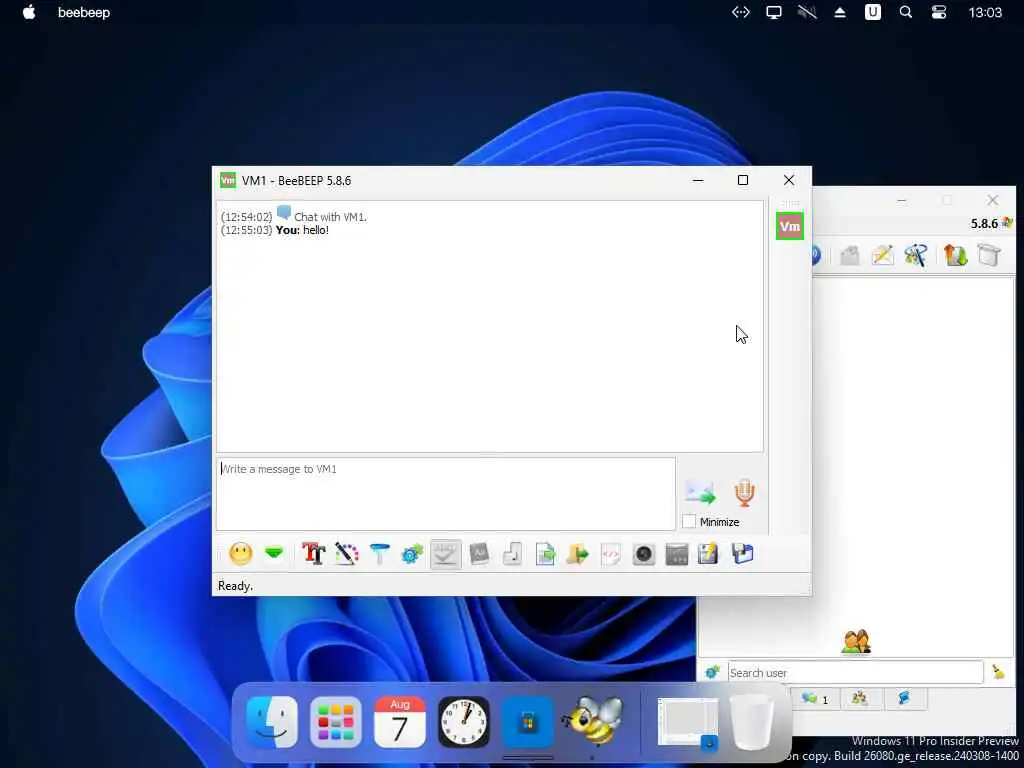Image resolution: width=1024 pixels, height=768 pixels.
Task: Toggle the highlighted spell check button
Action: [x=445, y=554]
